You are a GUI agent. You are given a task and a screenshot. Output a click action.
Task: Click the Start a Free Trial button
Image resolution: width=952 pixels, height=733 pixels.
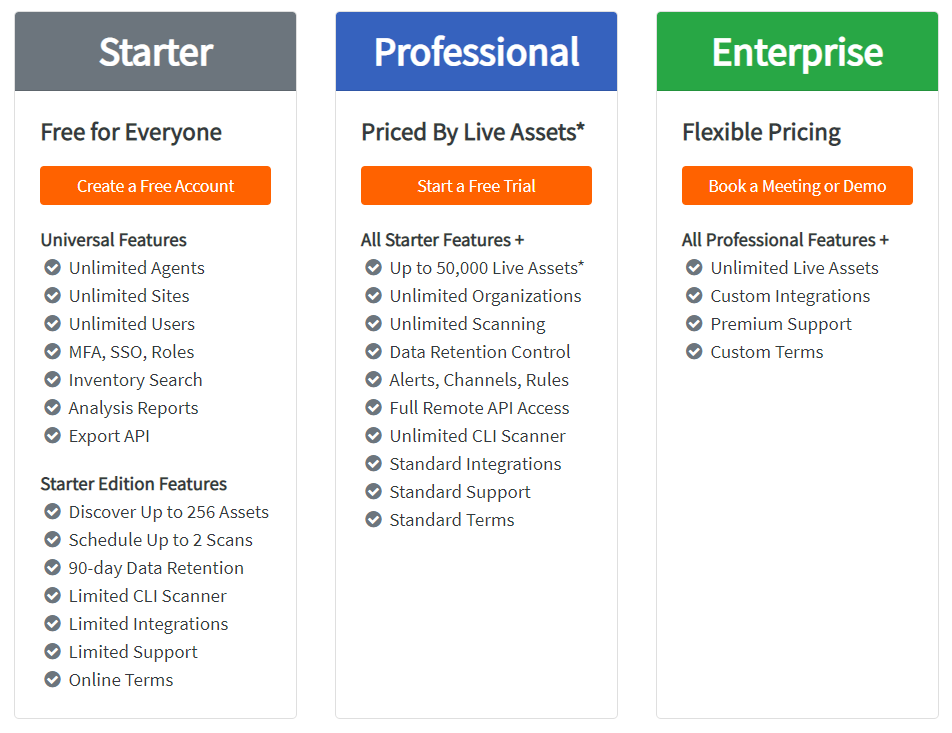(x=476, y=185)
